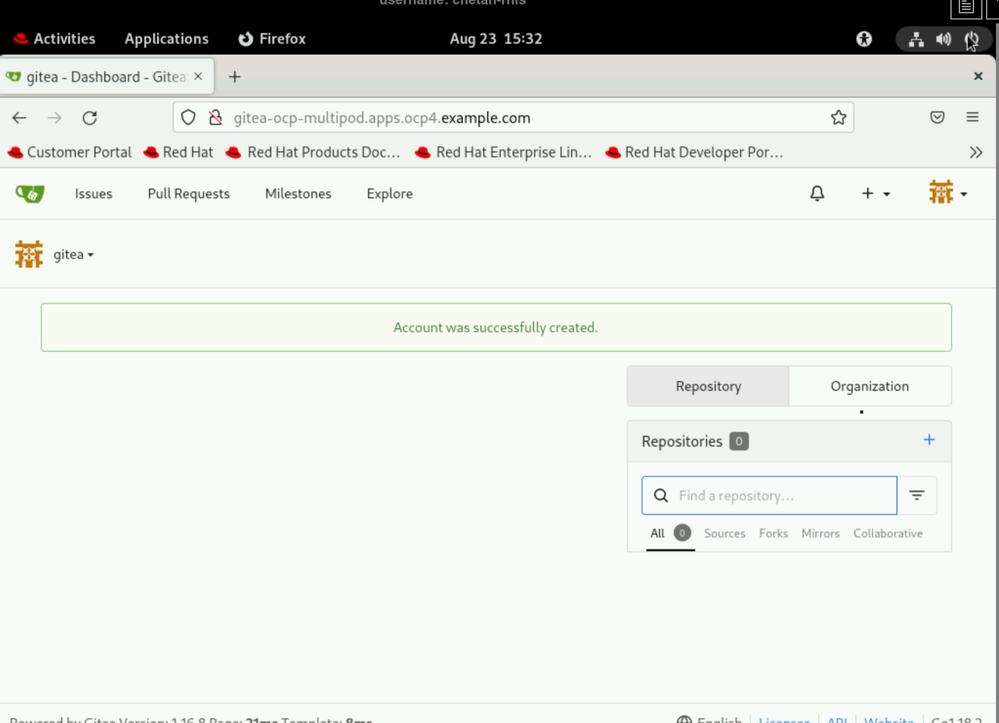Show more bookmarks with chevron

[x=976, y=153]
